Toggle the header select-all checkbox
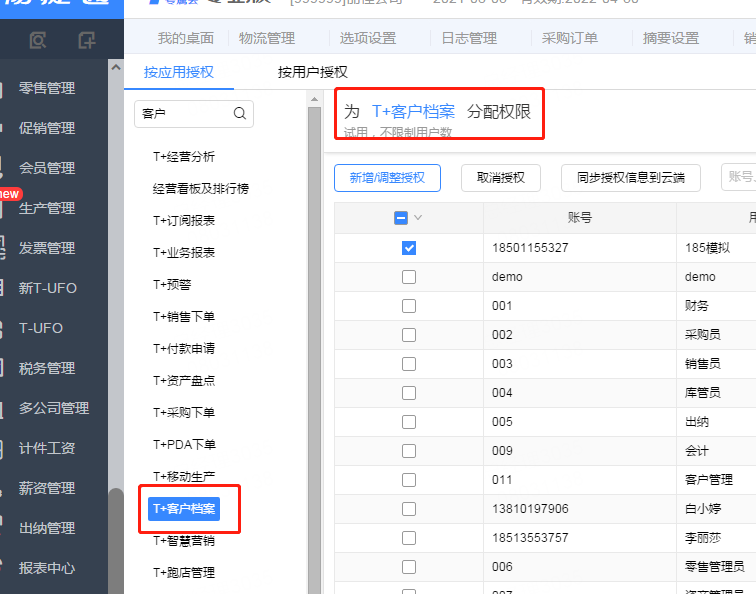The height and width of the screenshot is (594, 756). (401, 218)
